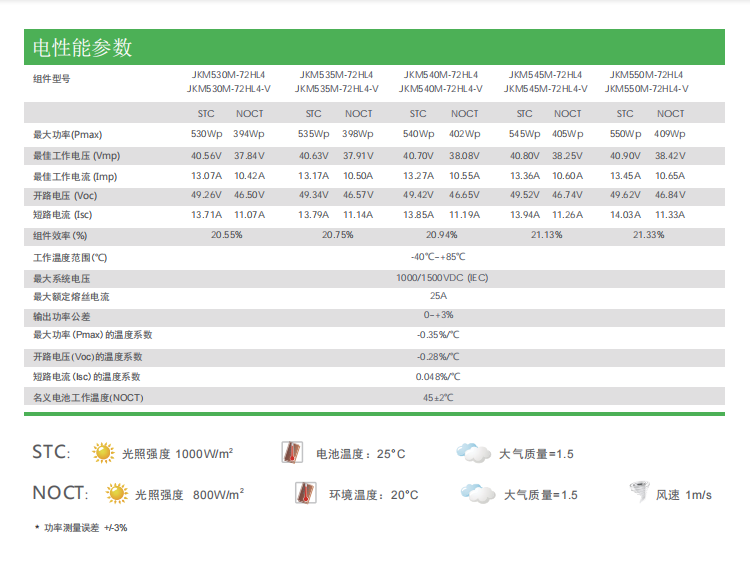The height and width of the screenshot is (566, 750).
Task: Click the 短路电流 (Isc) row label
Action: click(x=62, y=215)
